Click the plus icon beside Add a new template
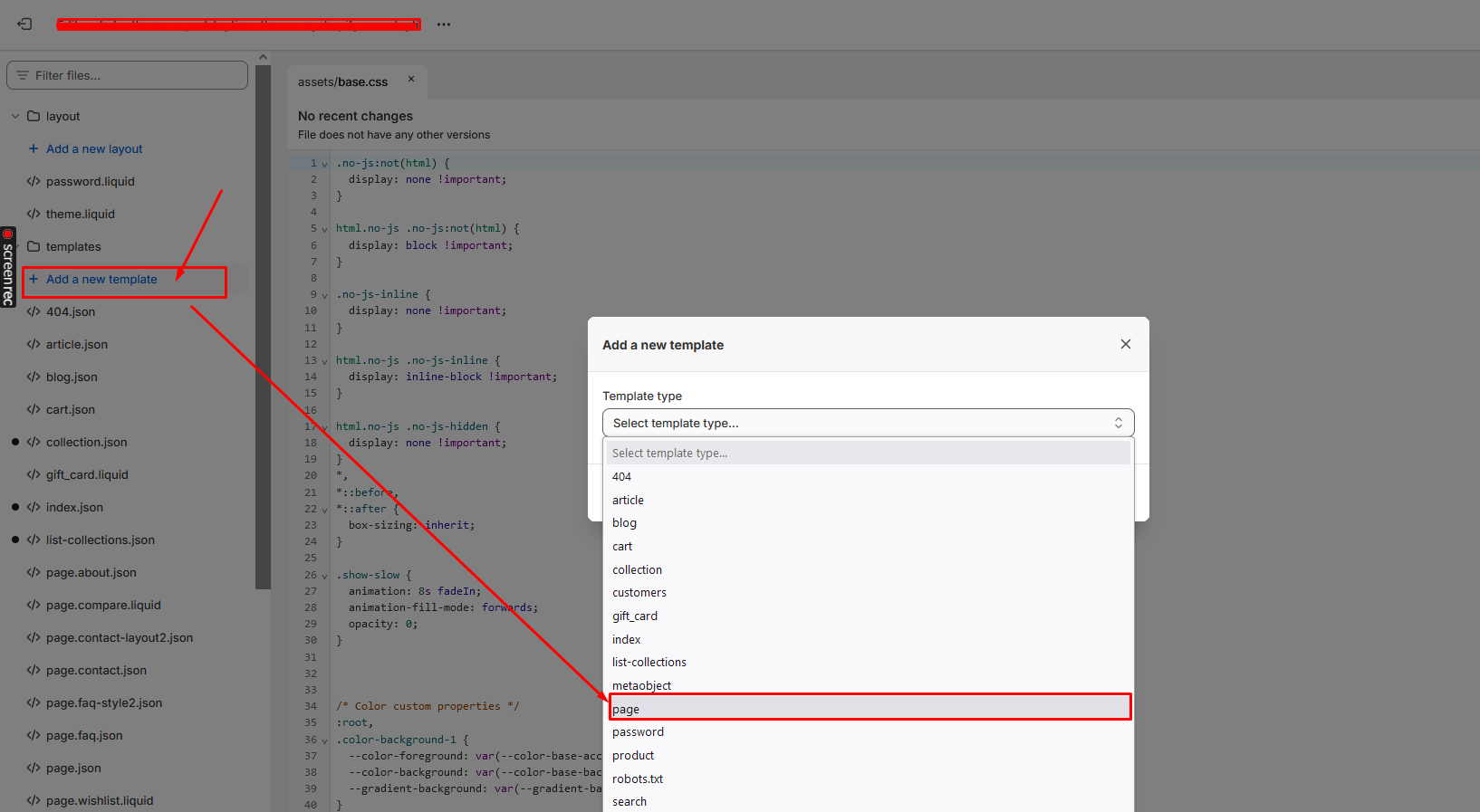Viewport: 1480px width, 812px height. 34,279
